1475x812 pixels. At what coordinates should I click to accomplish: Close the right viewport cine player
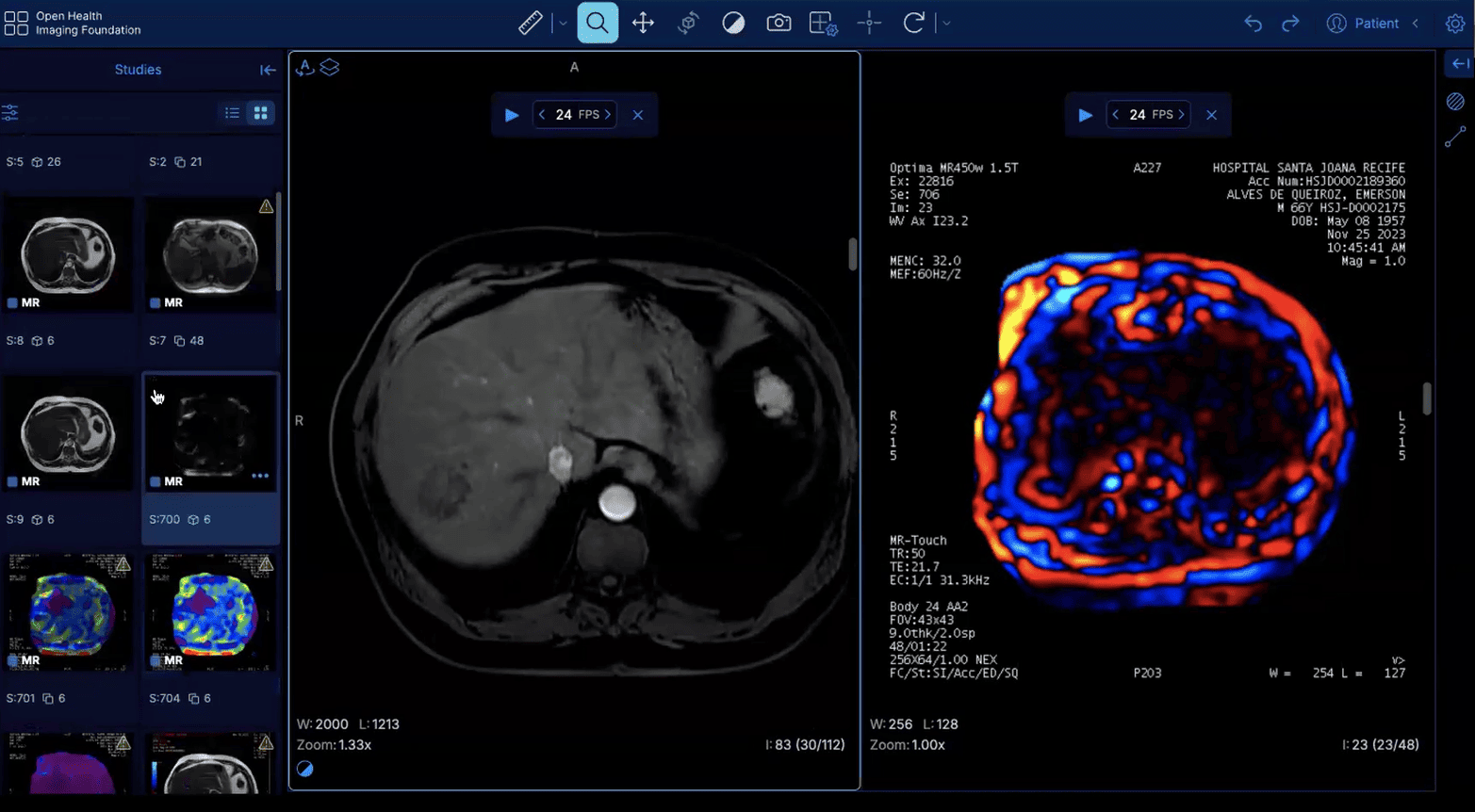(x=1212, y=115)
